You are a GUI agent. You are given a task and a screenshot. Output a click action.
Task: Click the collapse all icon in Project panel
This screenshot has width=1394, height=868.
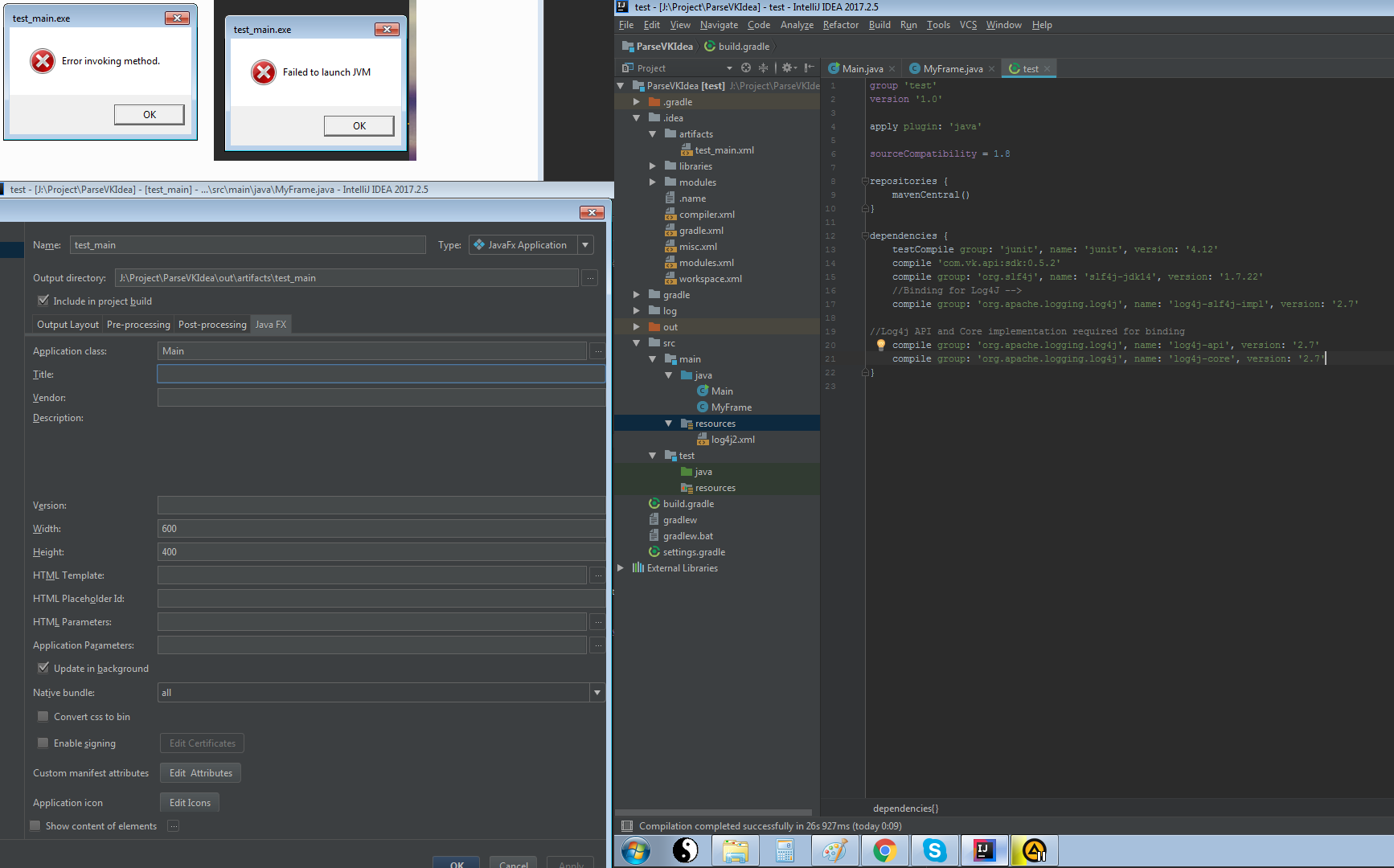763,68
